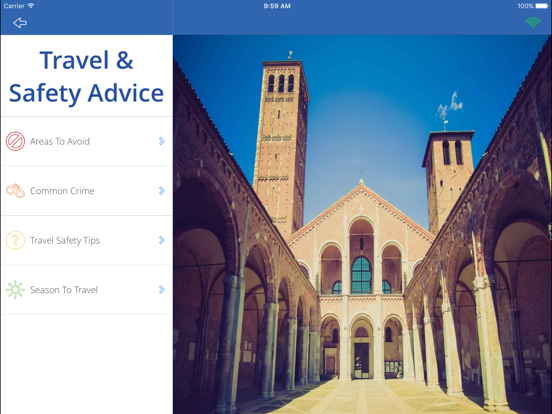This screenshot has width=552, height=414.
Task: Click the red Areas To Avoid prohibition icon
Action: point(15,141)
